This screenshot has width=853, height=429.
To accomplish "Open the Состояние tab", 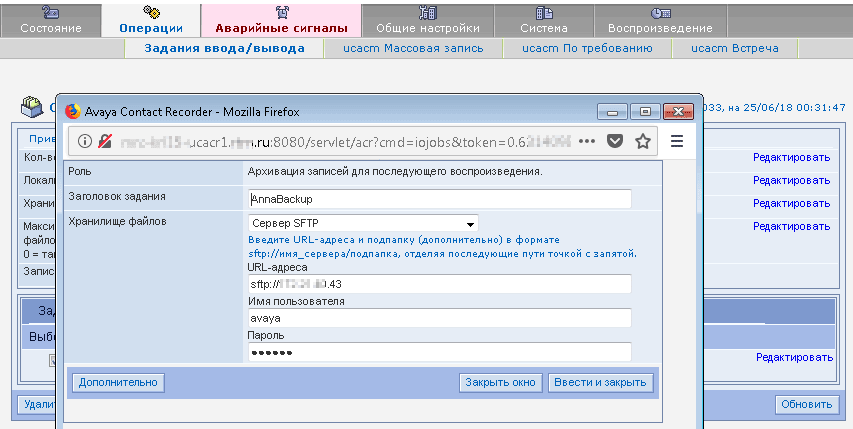I will [x=51, y=21].
